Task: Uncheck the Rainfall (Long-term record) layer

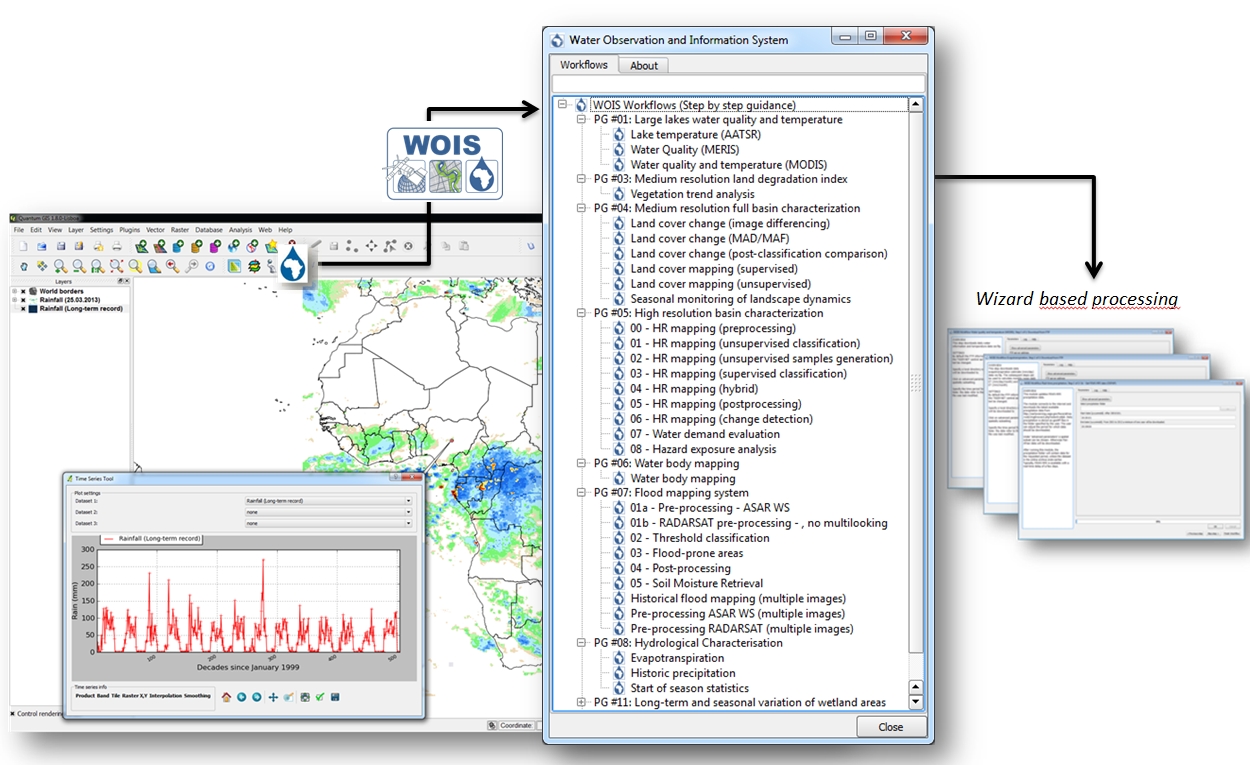Action: pyautogui.click(x=23, y=309)
